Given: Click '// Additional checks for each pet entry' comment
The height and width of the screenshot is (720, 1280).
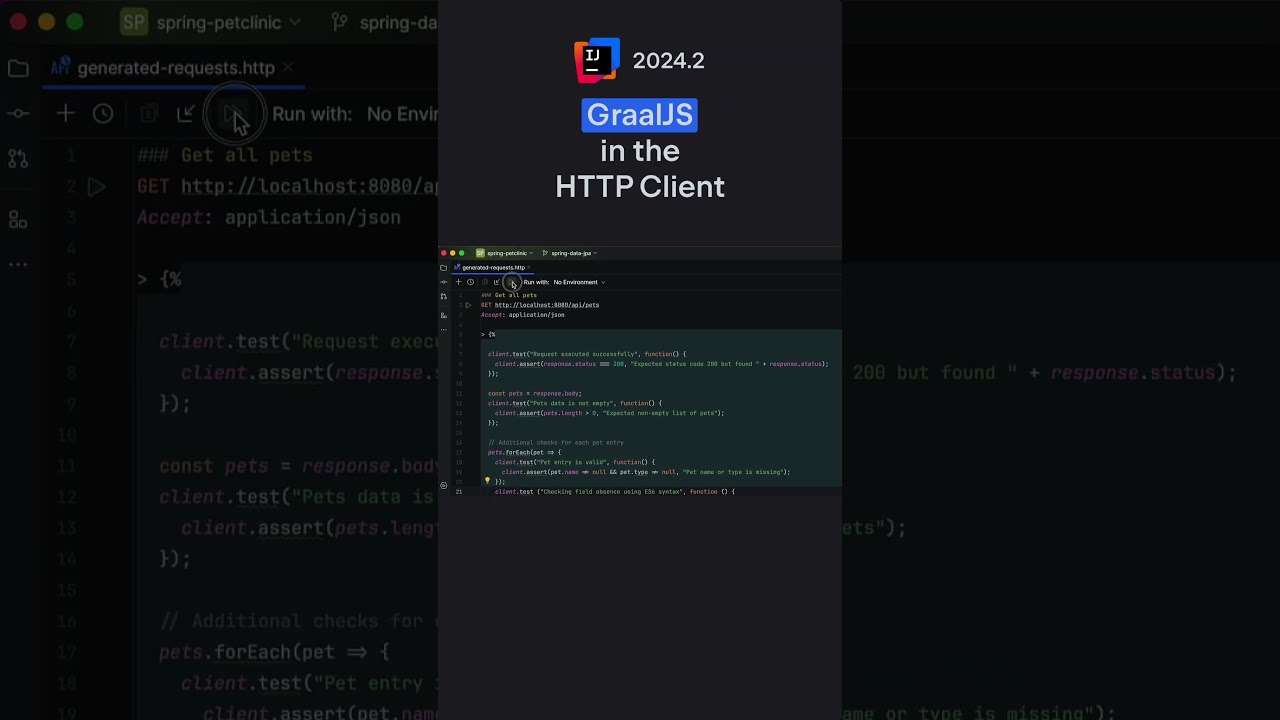Looking at the screenshot, I should (556, 442).
